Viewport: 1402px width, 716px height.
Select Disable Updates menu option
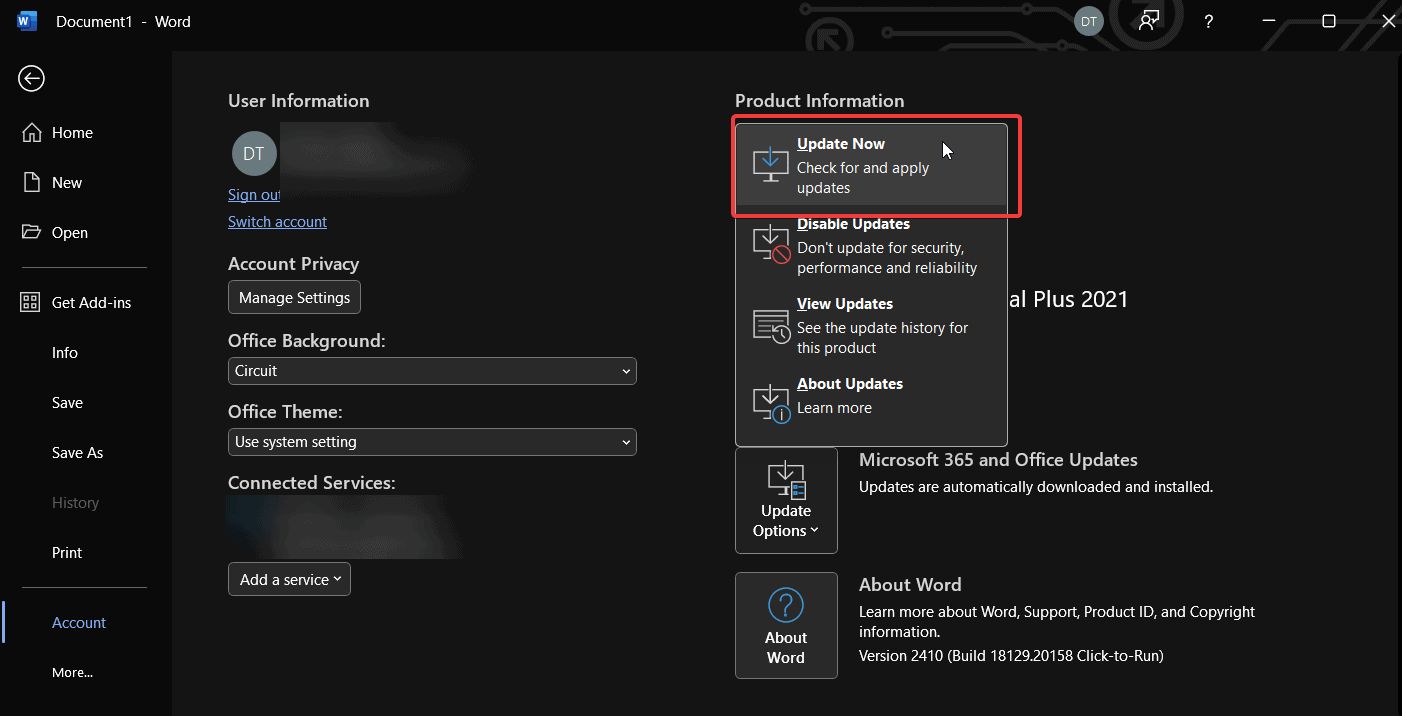click(x=871, y=246)
